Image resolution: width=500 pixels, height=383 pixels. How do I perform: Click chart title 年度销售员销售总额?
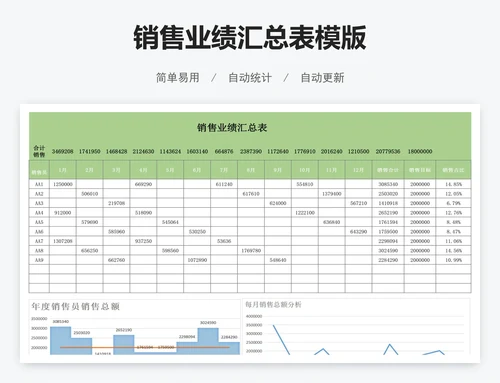pos(75,306)
